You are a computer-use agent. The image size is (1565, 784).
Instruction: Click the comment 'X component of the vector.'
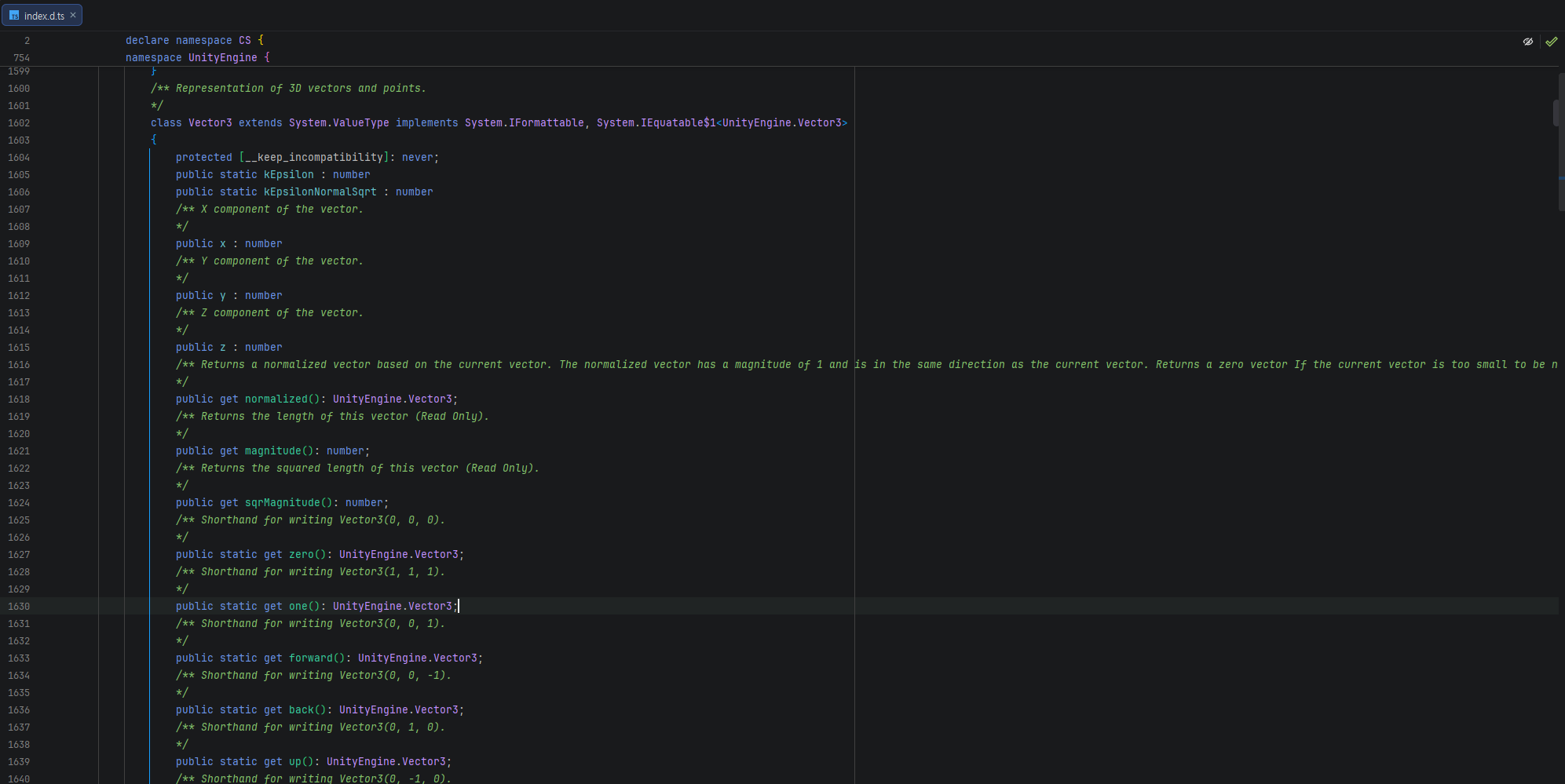coord(283,210)
